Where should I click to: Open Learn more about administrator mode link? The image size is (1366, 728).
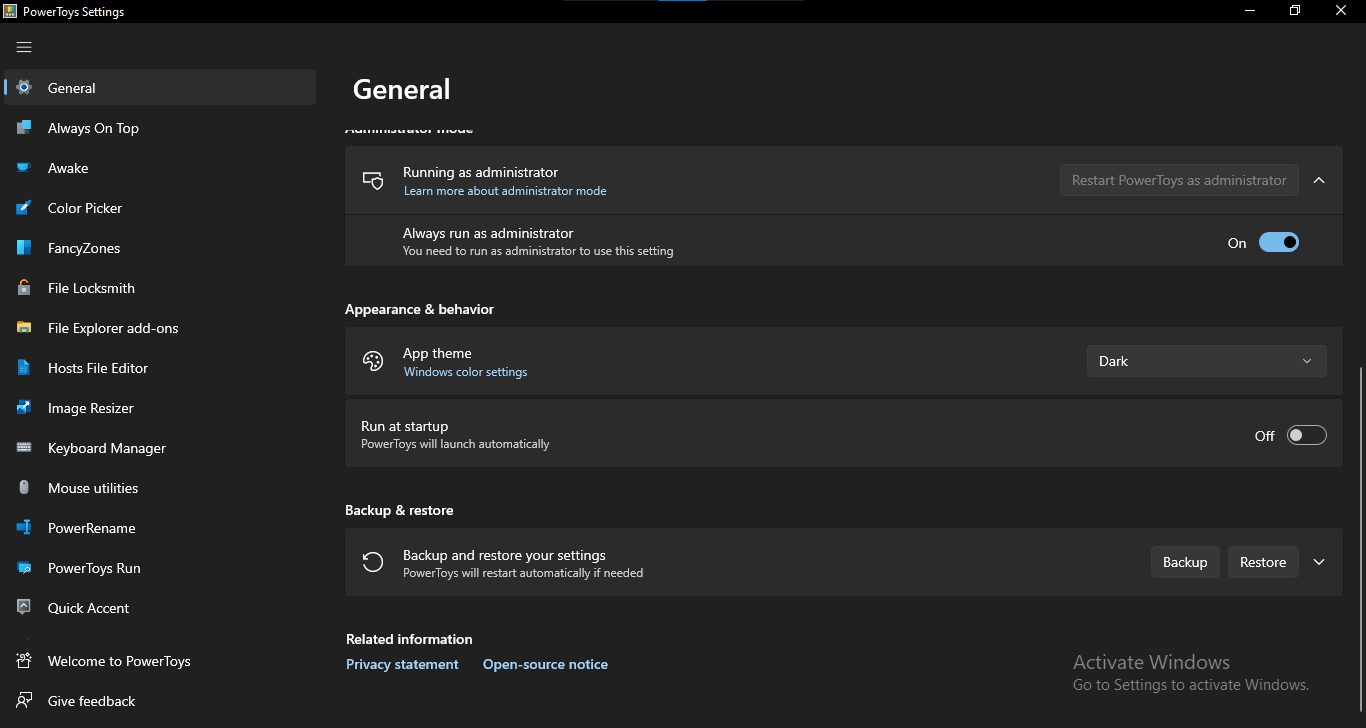pyautogui.click(x=505, y=191)
